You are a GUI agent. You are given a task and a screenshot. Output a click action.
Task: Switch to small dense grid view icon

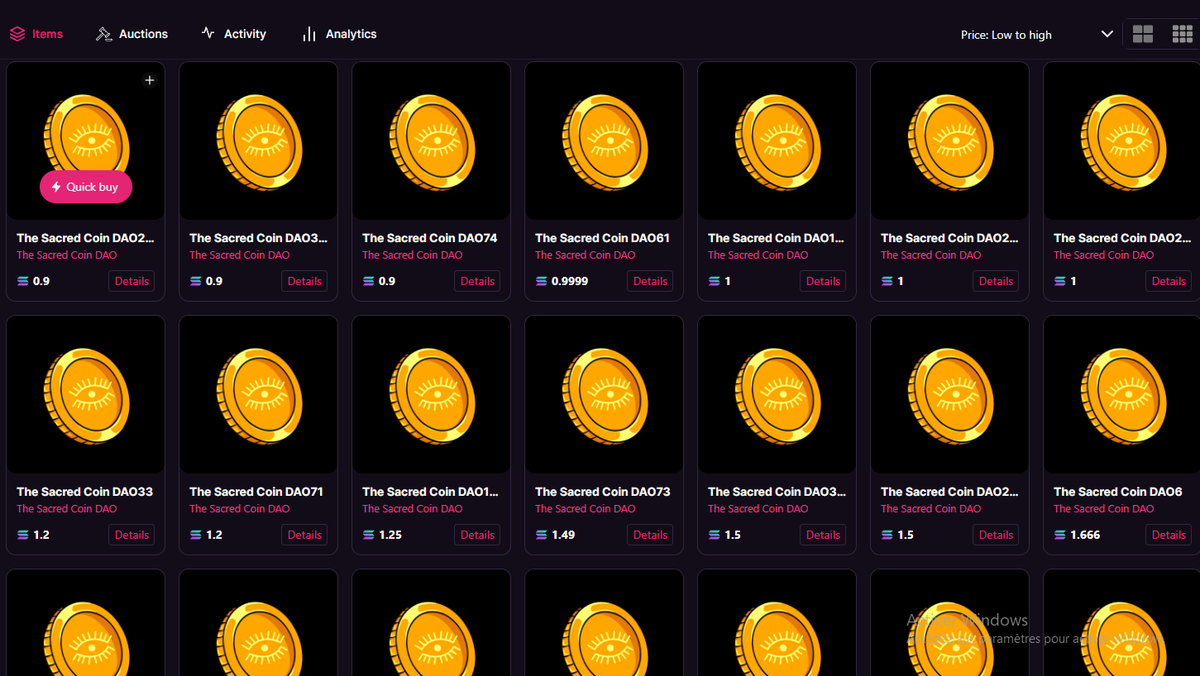coord(1182,34)
